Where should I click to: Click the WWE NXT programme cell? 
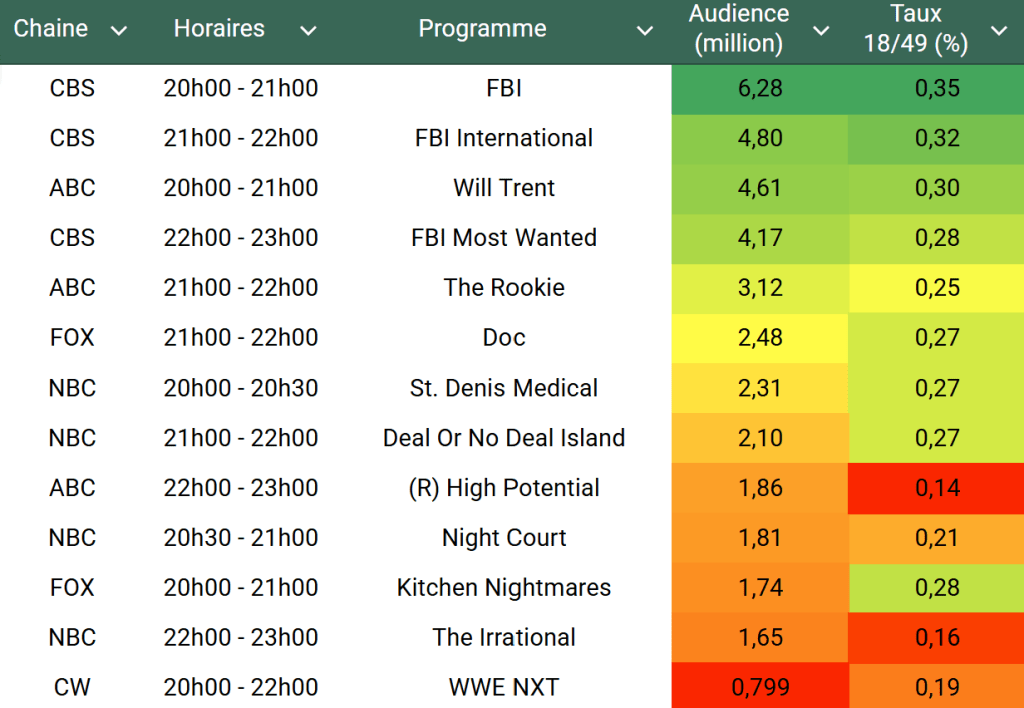tap(504, 687)
